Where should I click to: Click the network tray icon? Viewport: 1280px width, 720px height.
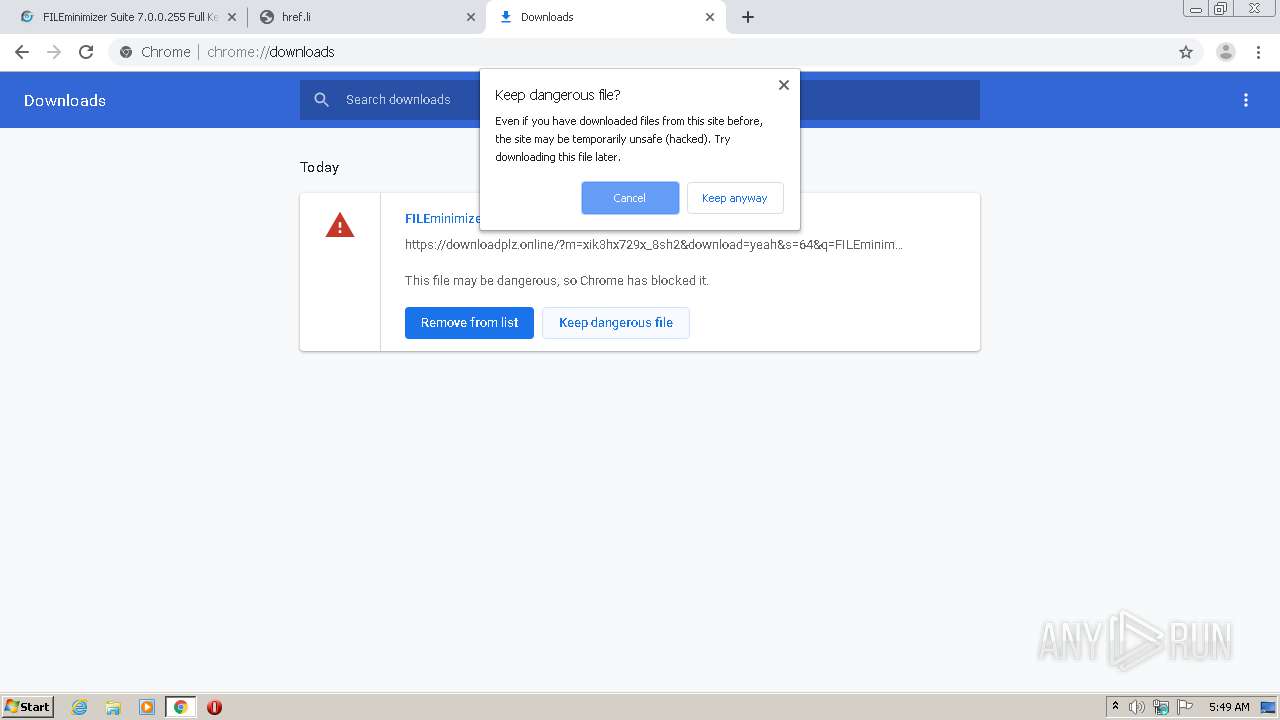[x=1161, y=707]
